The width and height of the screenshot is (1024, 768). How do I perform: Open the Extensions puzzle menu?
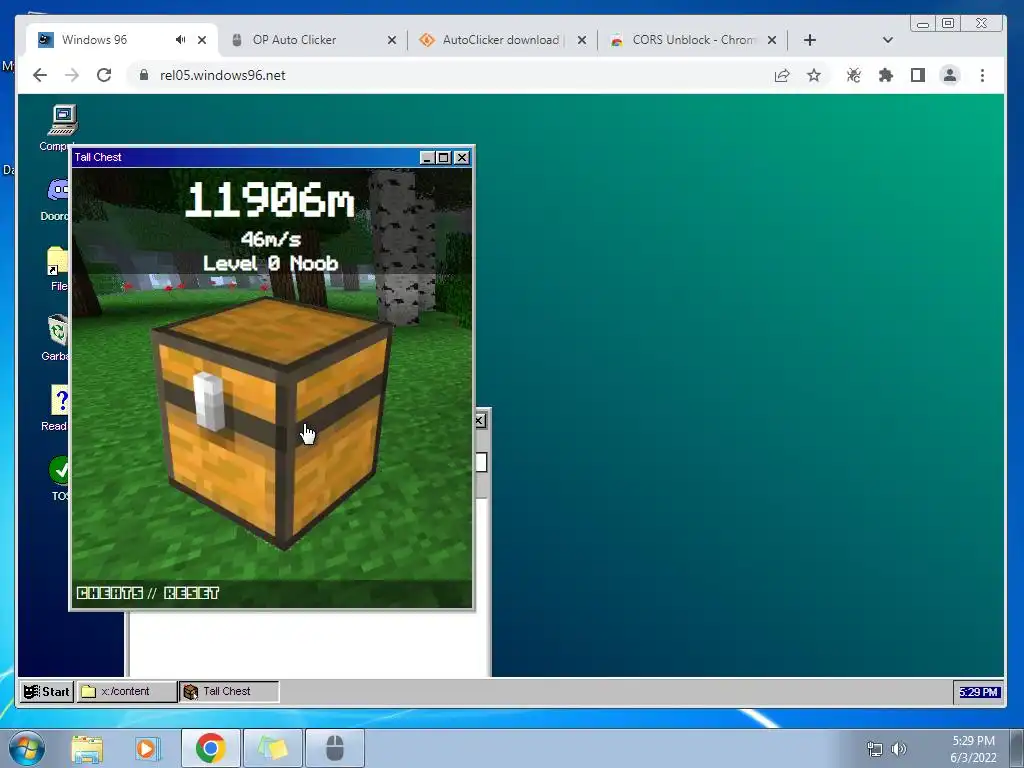(x=886, y=75)
